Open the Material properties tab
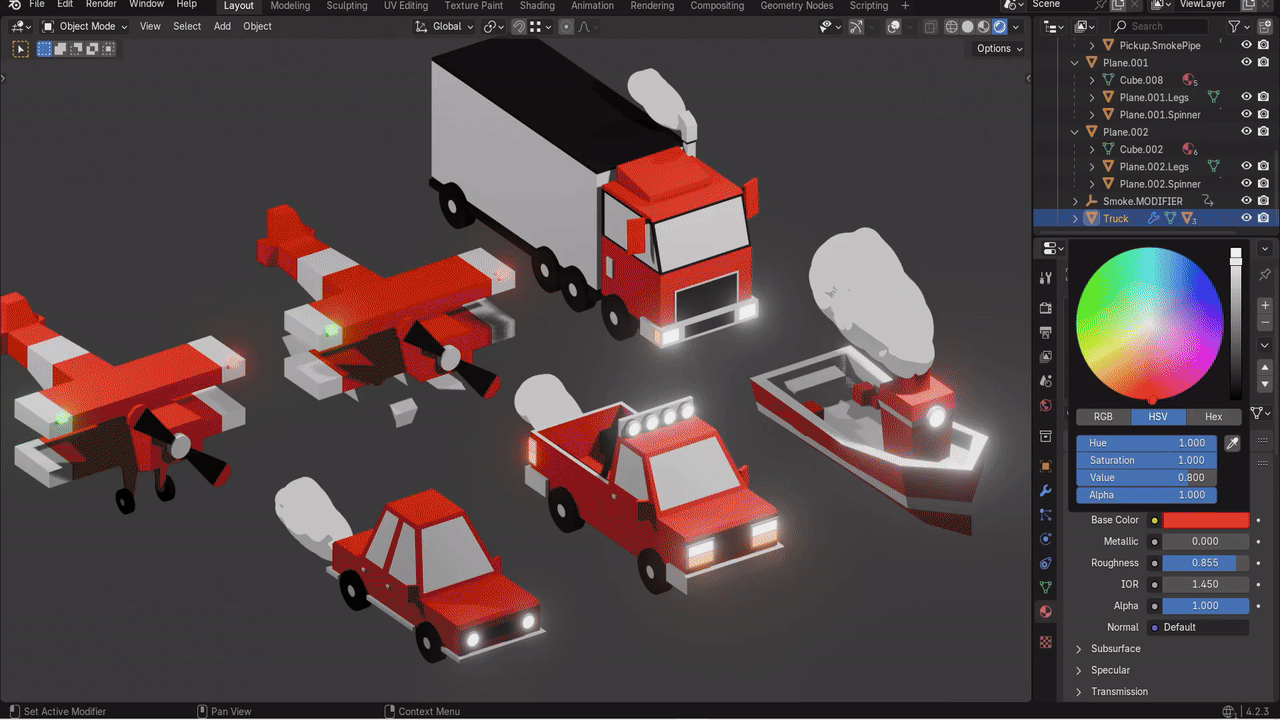The image size is (1280, 720). [1046, 612]
